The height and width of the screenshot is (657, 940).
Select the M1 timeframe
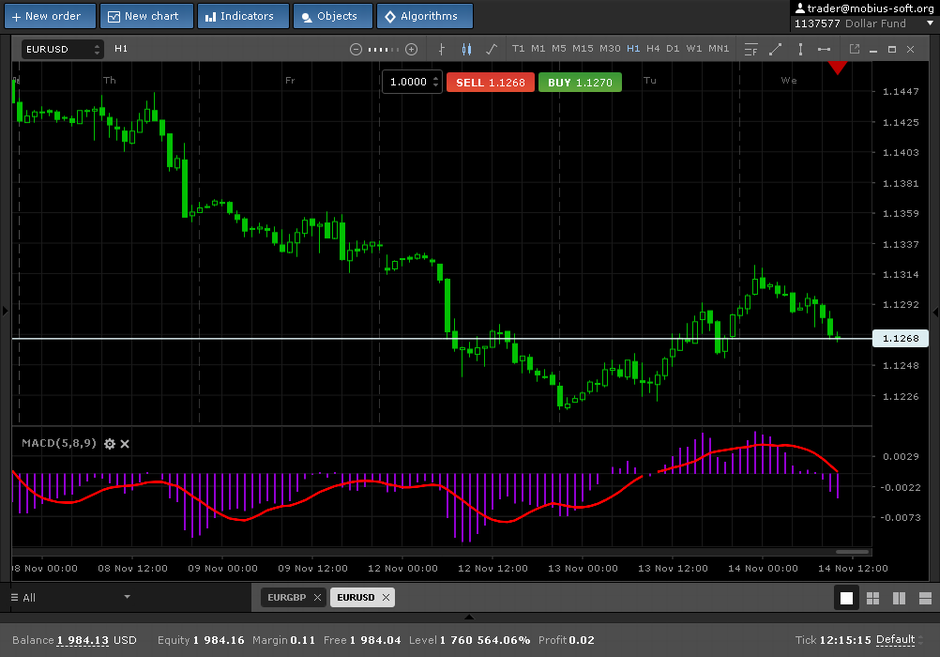point(538,49)
